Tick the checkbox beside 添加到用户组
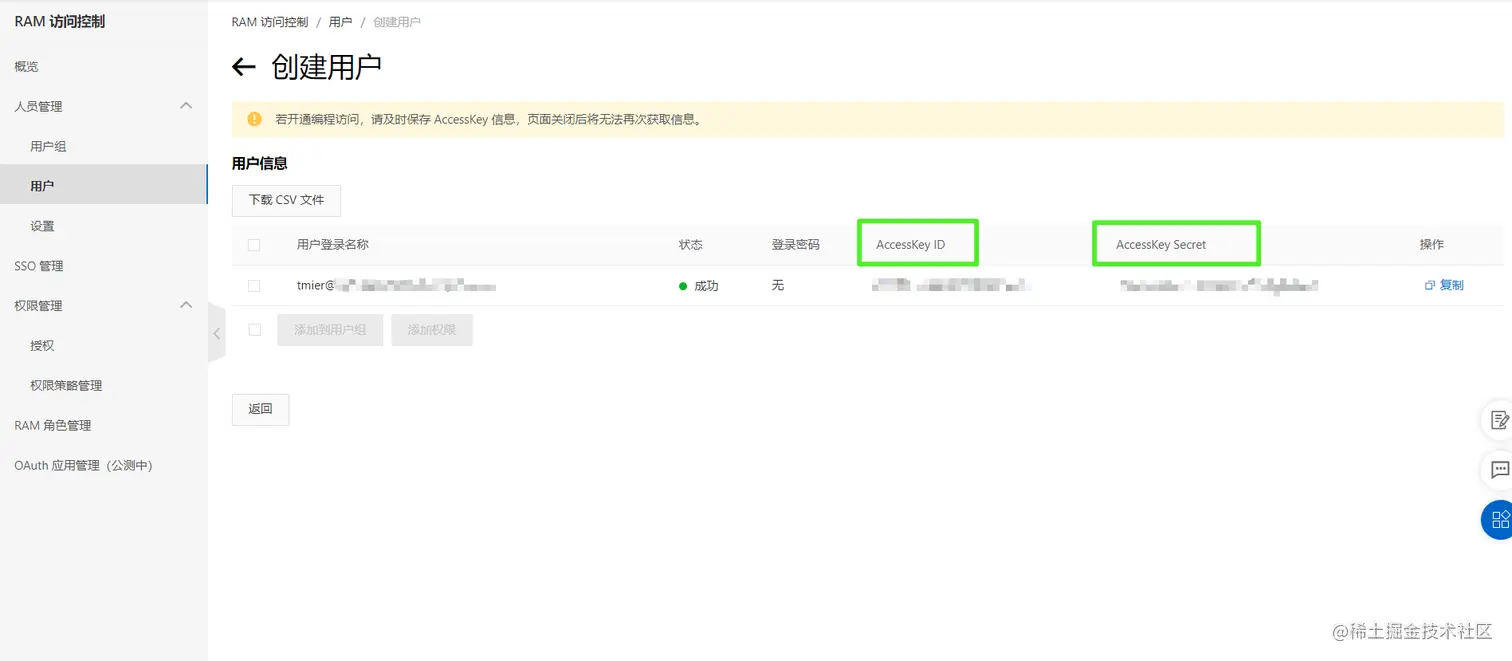The image size is (1512, 661). tap(254, 330)
